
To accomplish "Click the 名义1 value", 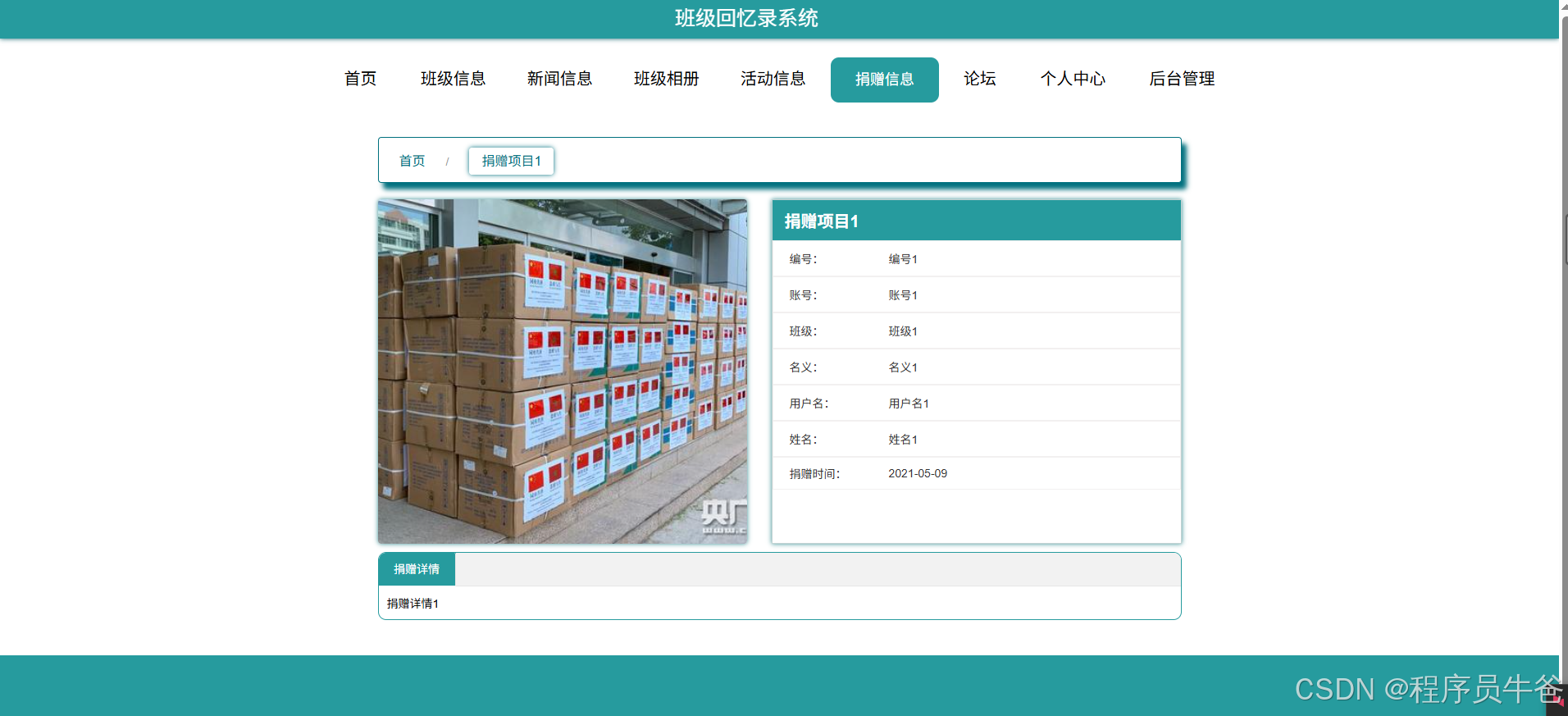I will (903, 367).
